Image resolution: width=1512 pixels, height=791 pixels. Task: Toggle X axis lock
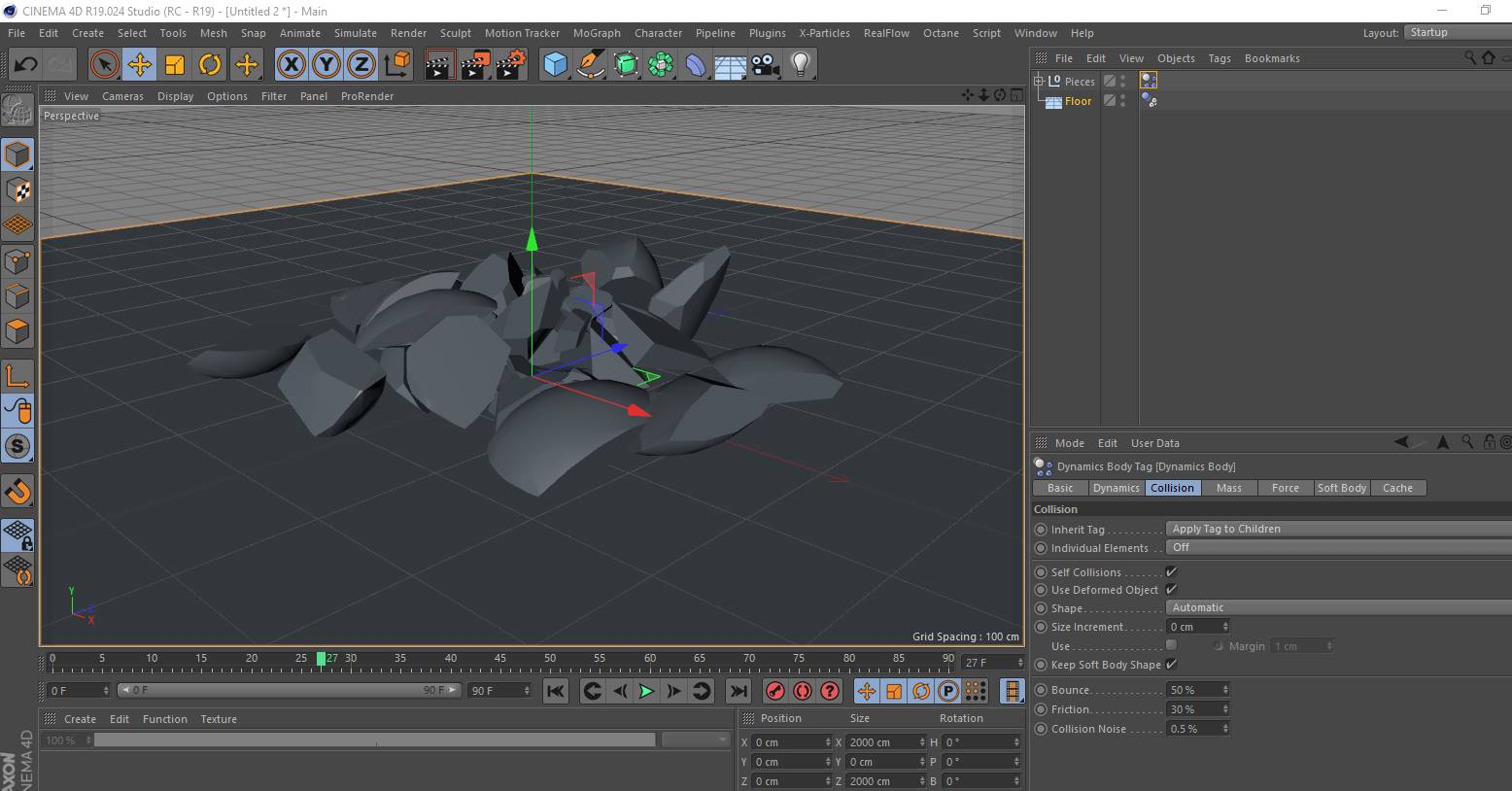292,65
